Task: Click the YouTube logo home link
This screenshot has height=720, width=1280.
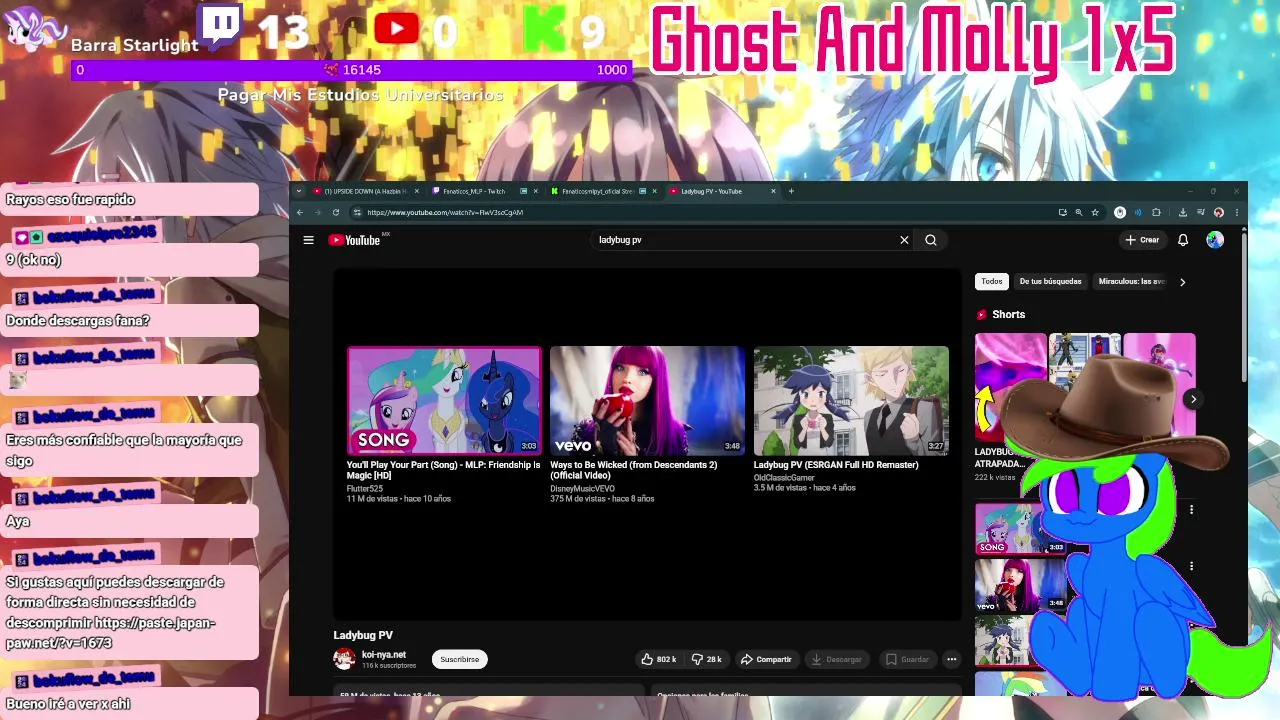Action: (x=355, y=240)
